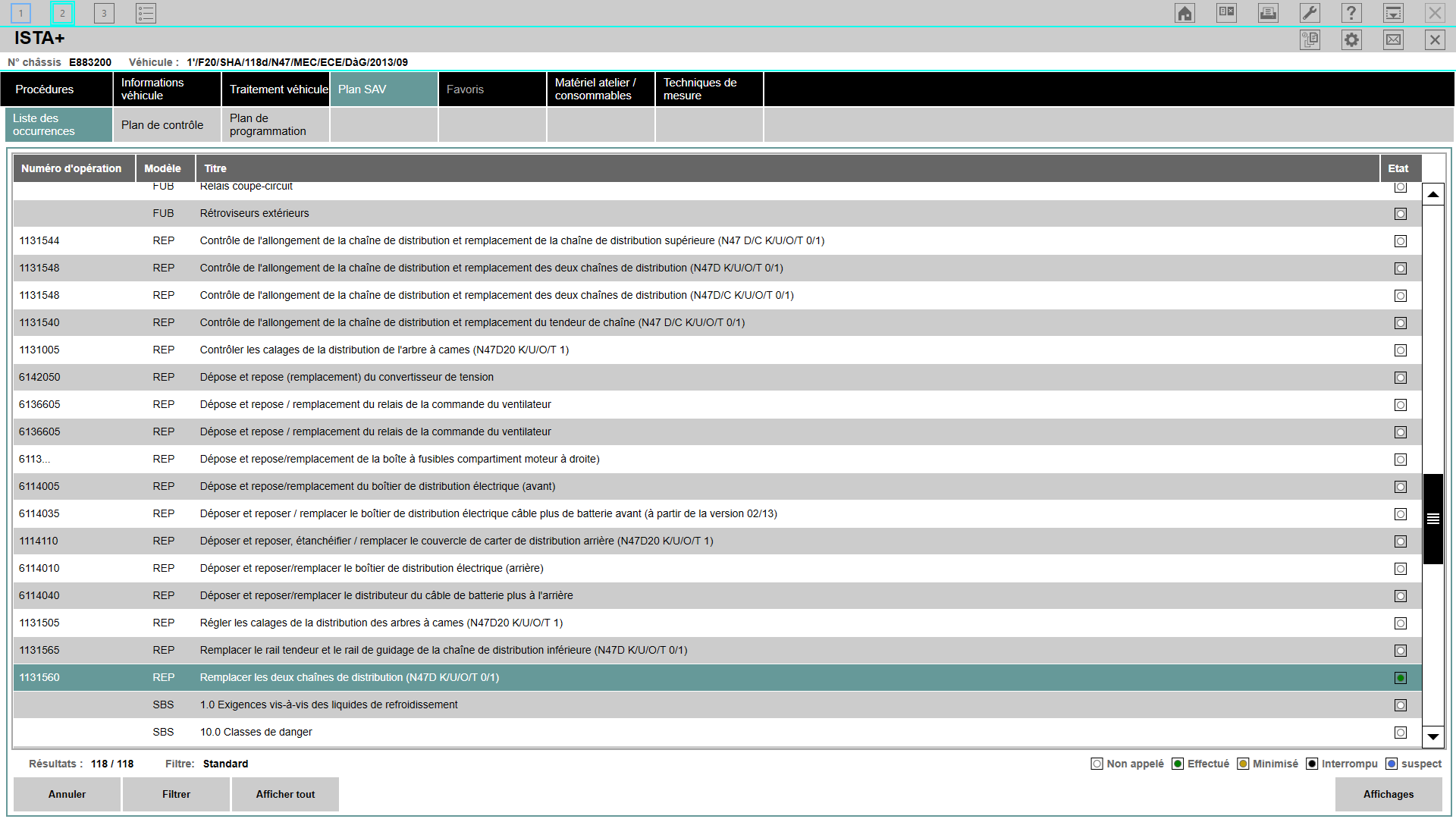Click the gear settings icon
The width and height of the screenshot is (1456, 819).
(1351, 39)
